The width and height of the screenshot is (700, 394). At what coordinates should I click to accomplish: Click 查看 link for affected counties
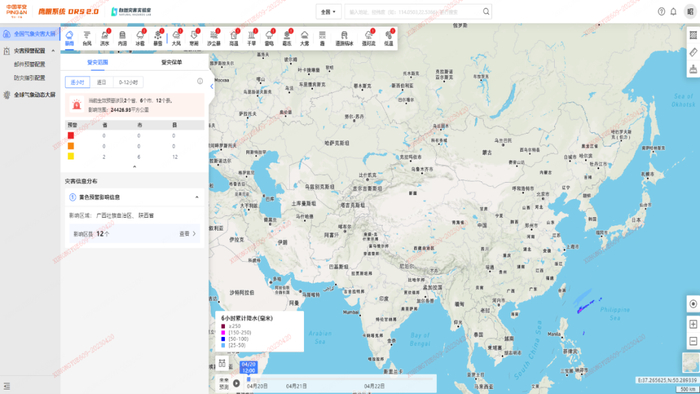[187, 233]
